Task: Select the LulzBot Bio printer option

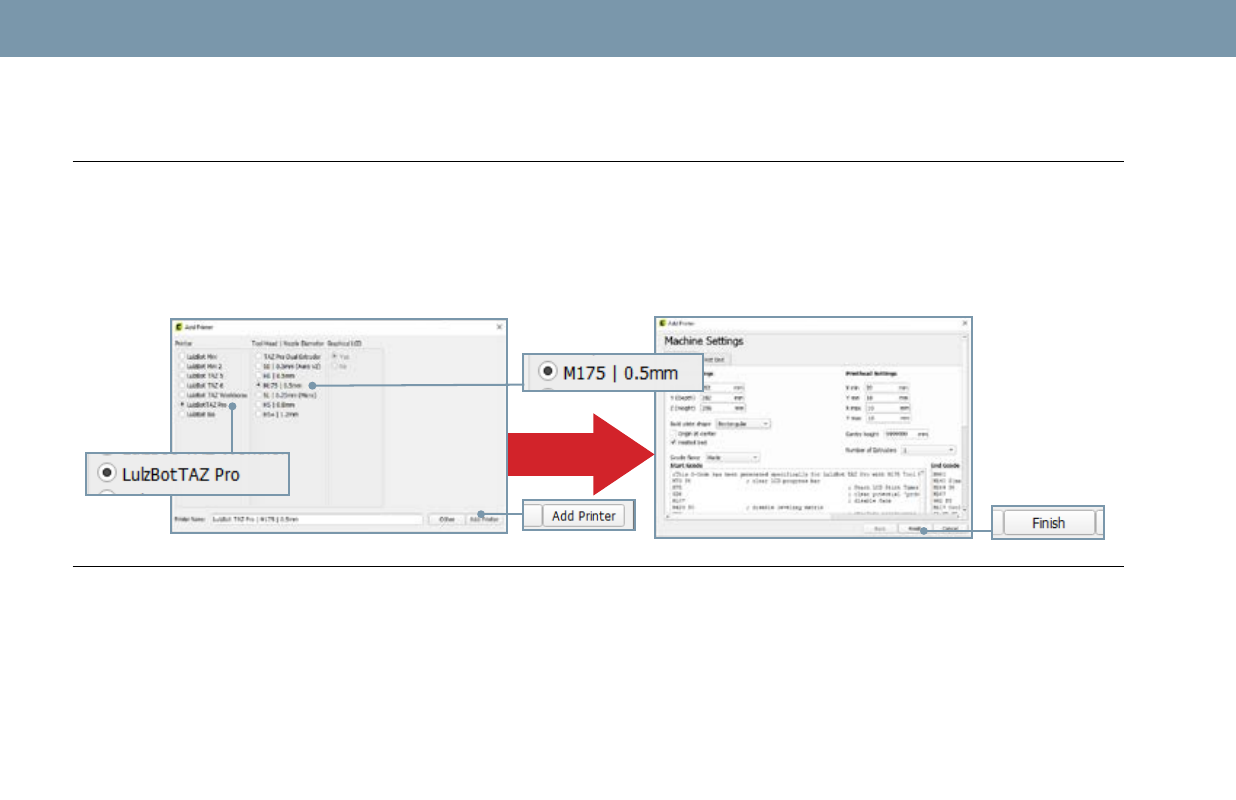Action: coord(183,414)
